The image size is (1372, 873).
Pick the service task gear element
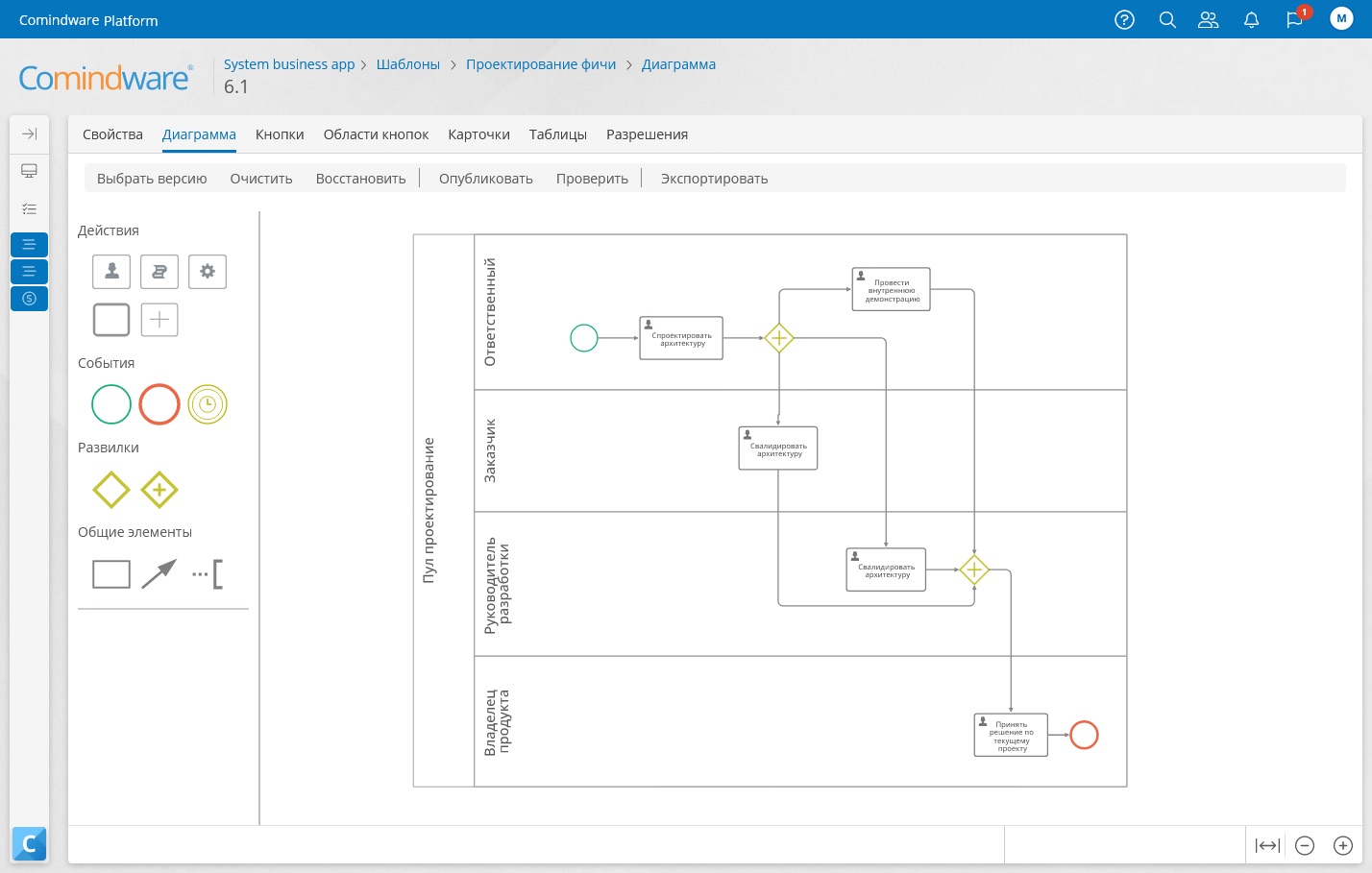pos(208,272)
